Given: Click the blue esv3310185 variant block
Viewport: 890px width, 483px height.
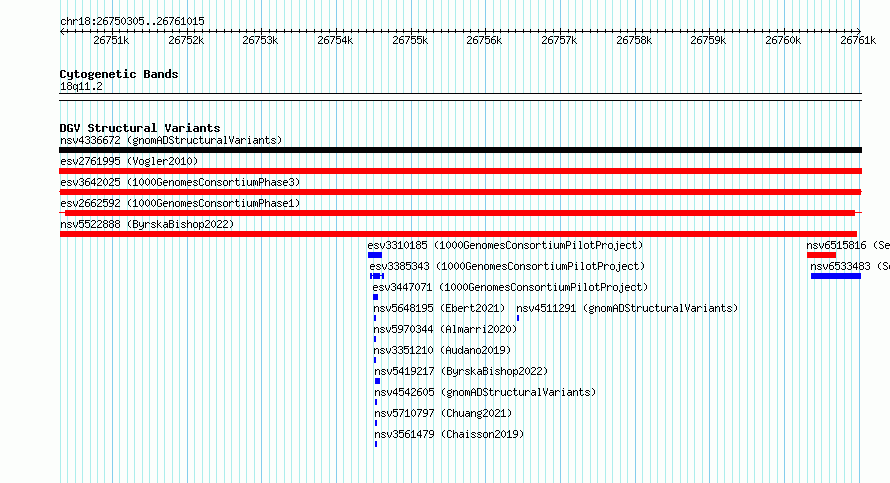Looking at the screenshot, I should pos(375,255).
